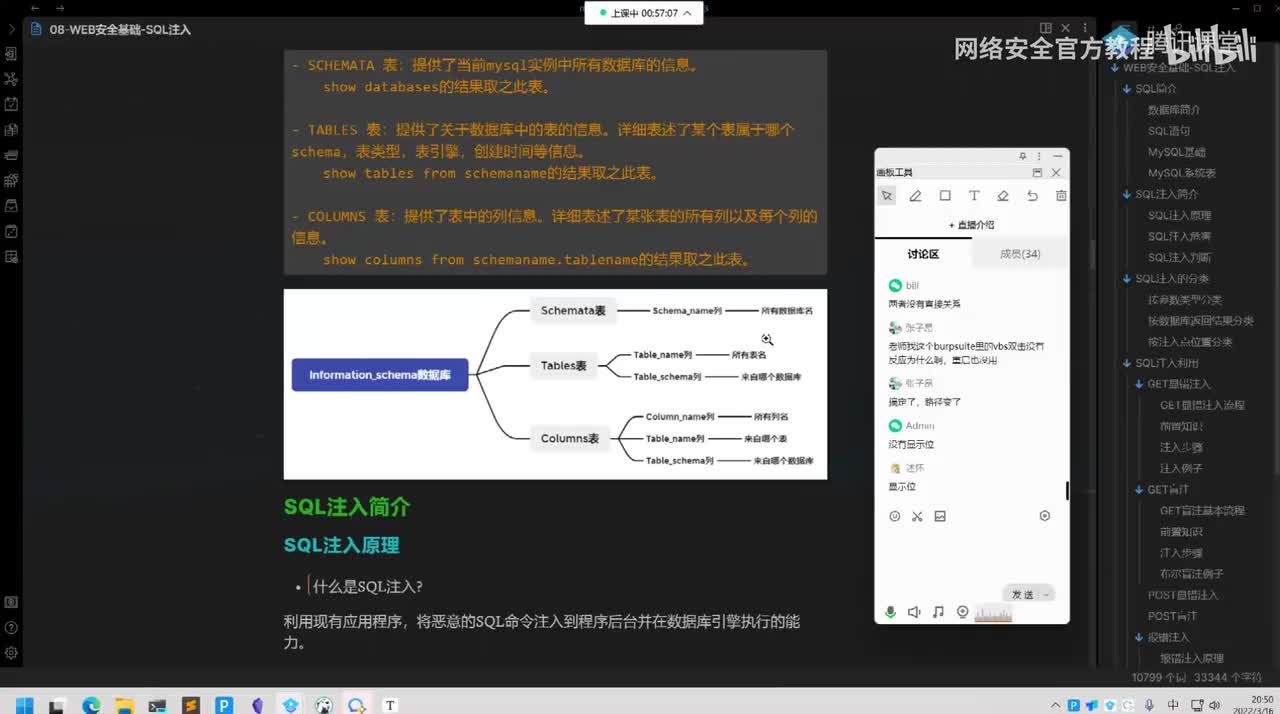
Task: Open Microsoft Edge from taskbar
Action: click(91, 705)
